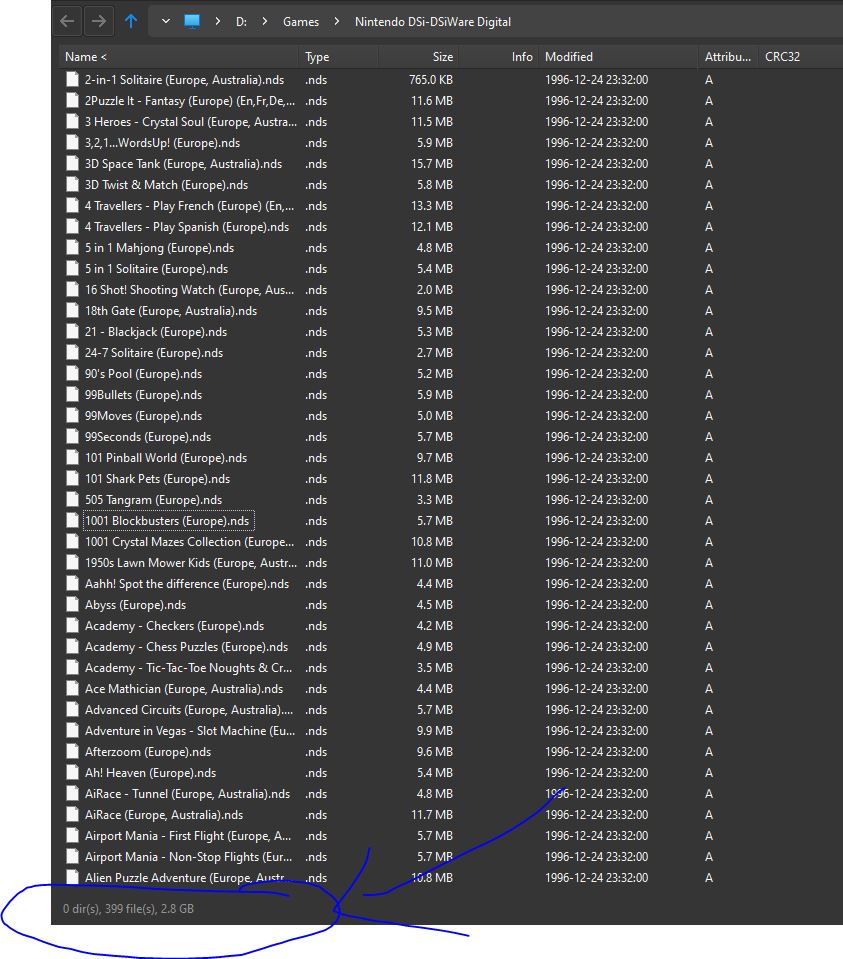Expand chevron after D: breadcrumb
This screenshot has width=843, height=959.
(x=265, y=21)
